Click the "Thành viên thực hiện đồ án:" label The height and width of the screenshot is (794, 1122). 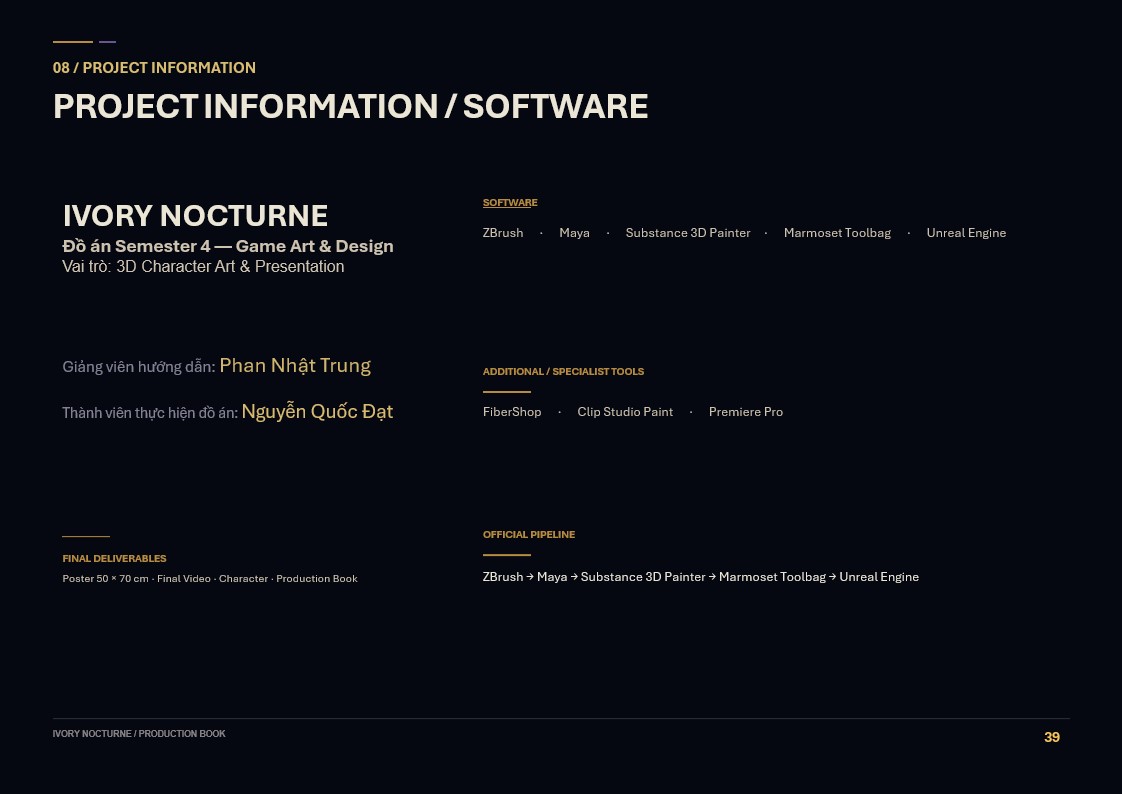150,413
